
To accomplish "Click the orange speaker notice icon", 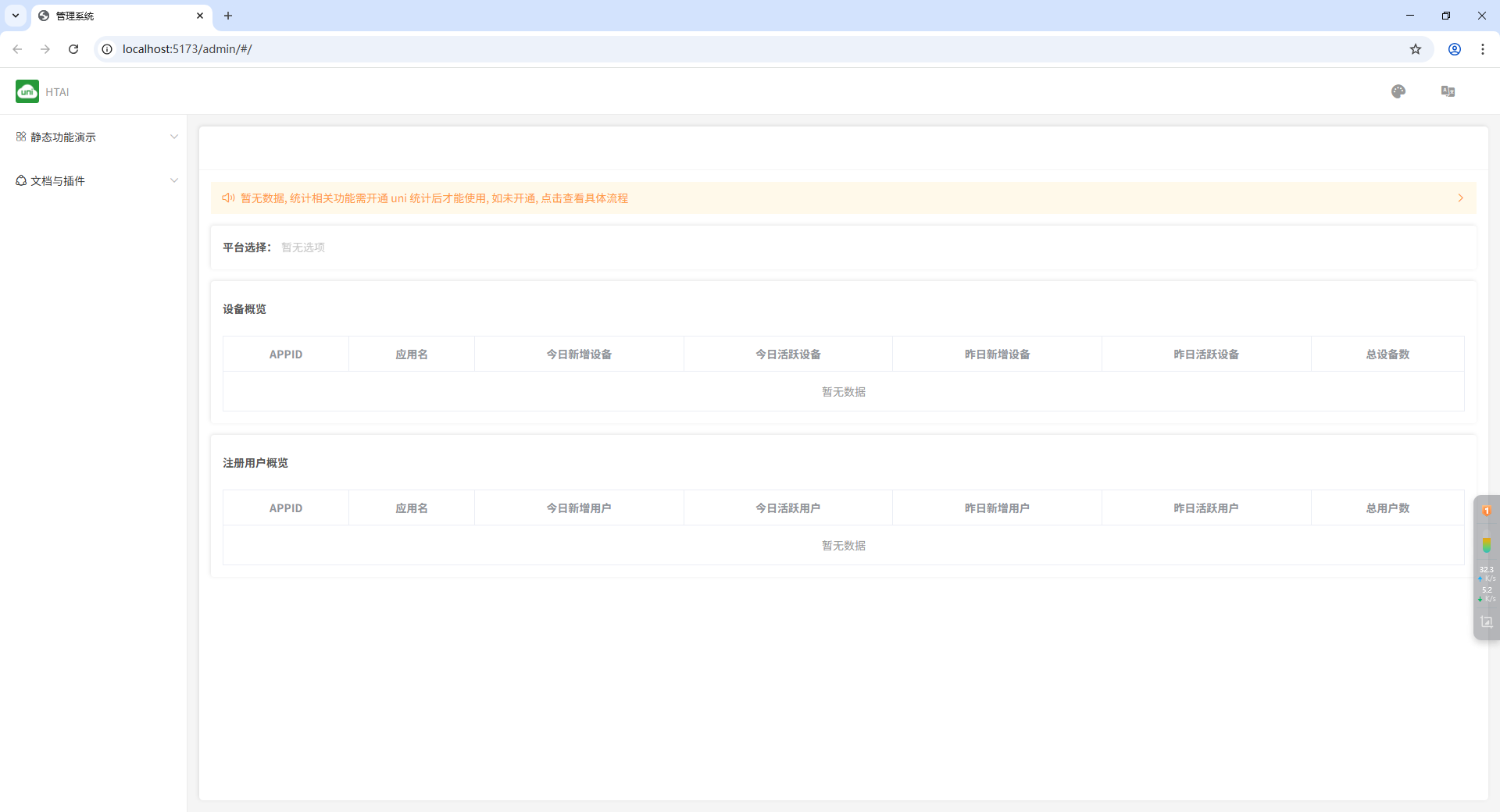I will 228,198.
